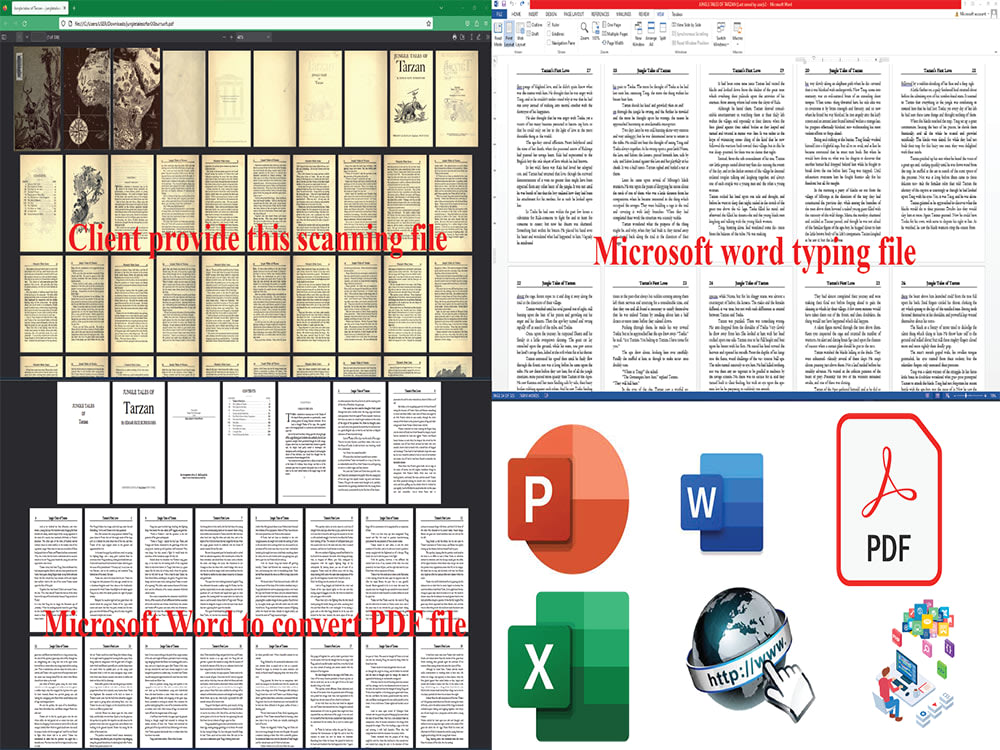Click the browser back arrow
Viewport: 1000px width, 750px height.
pyautogui.click(x=6, y=24)
